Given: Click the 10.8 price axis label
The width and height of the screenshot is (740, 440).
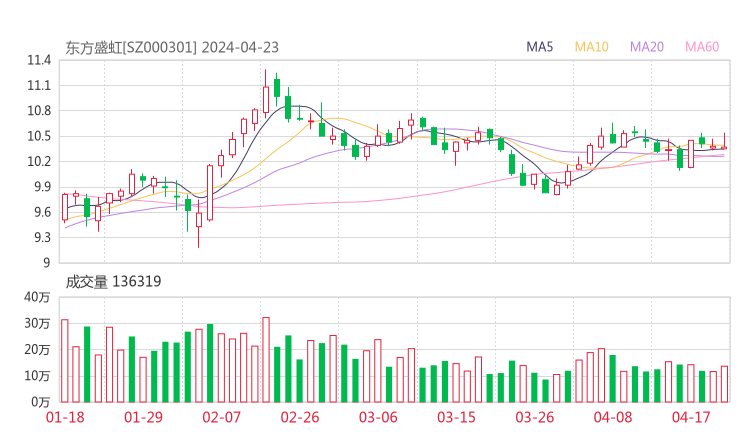Looking at the screenshot, I should coord(39,111).
